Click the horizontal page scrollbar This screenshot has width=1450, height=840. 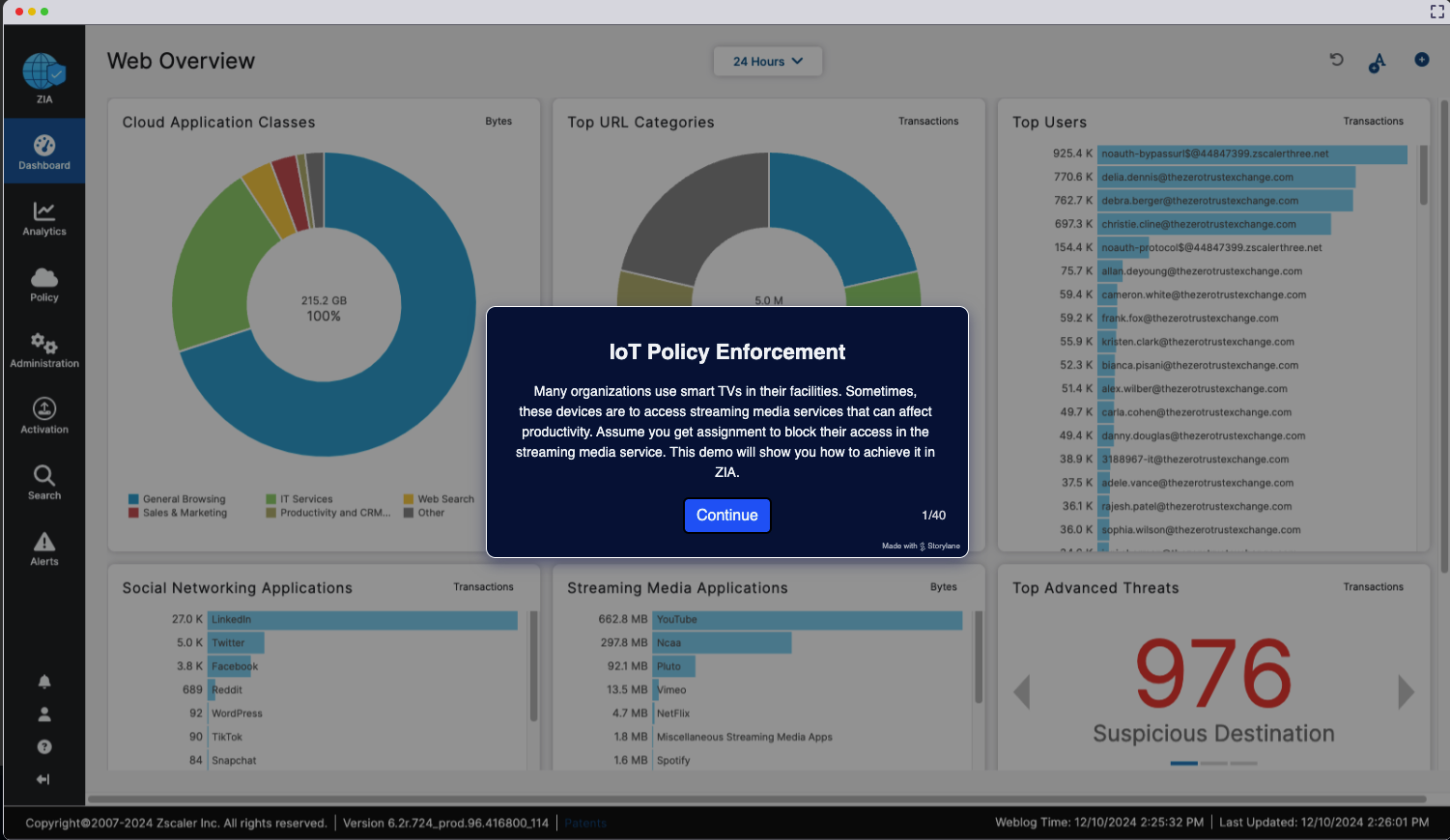[757, 799]
